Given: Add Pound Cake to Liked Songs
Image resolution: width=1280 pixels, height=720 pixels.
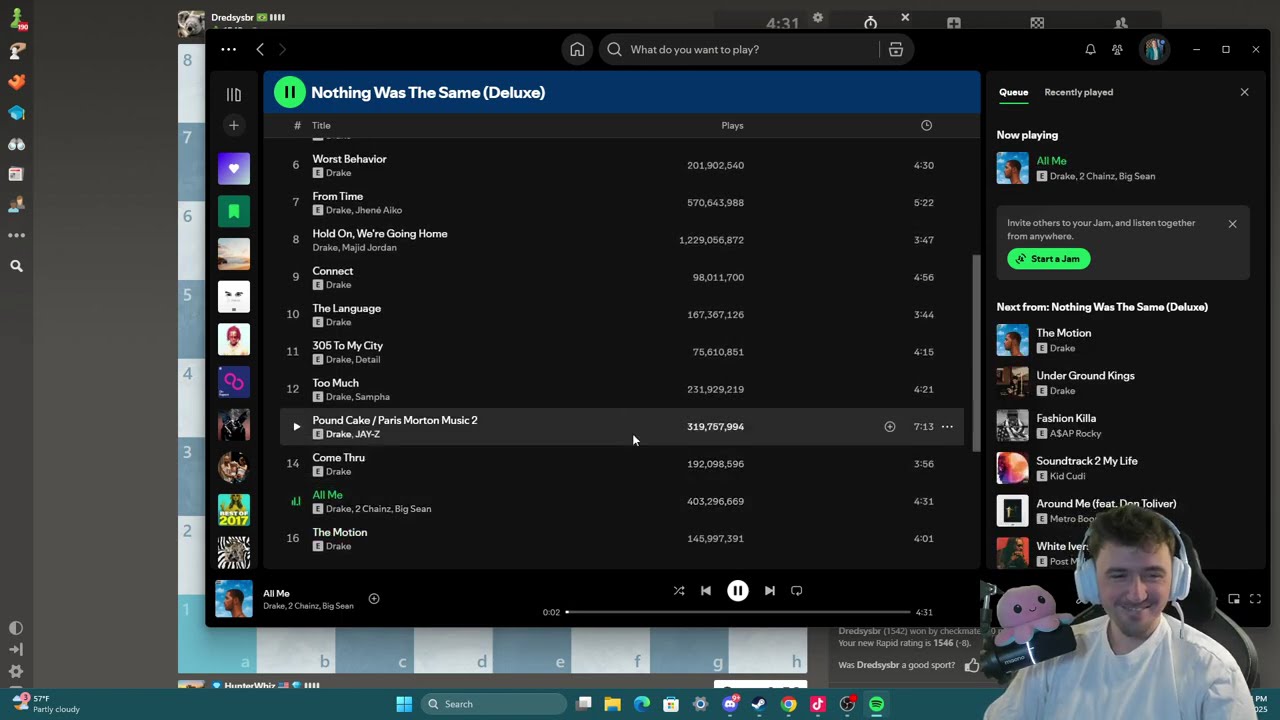Looking at the screenshot, I should tap(889, 427).
